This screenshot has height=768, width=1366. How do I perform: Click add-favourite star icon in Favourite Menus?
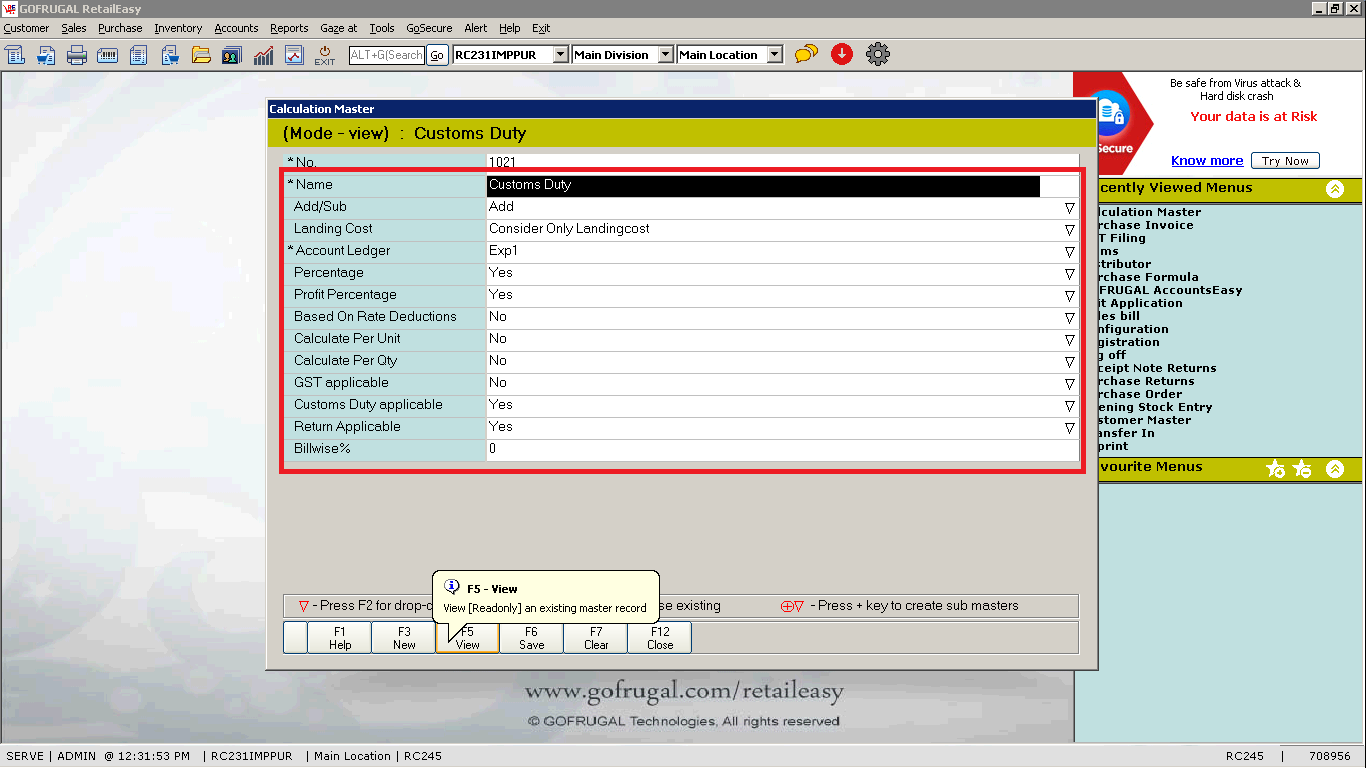tap(1275, 468)
